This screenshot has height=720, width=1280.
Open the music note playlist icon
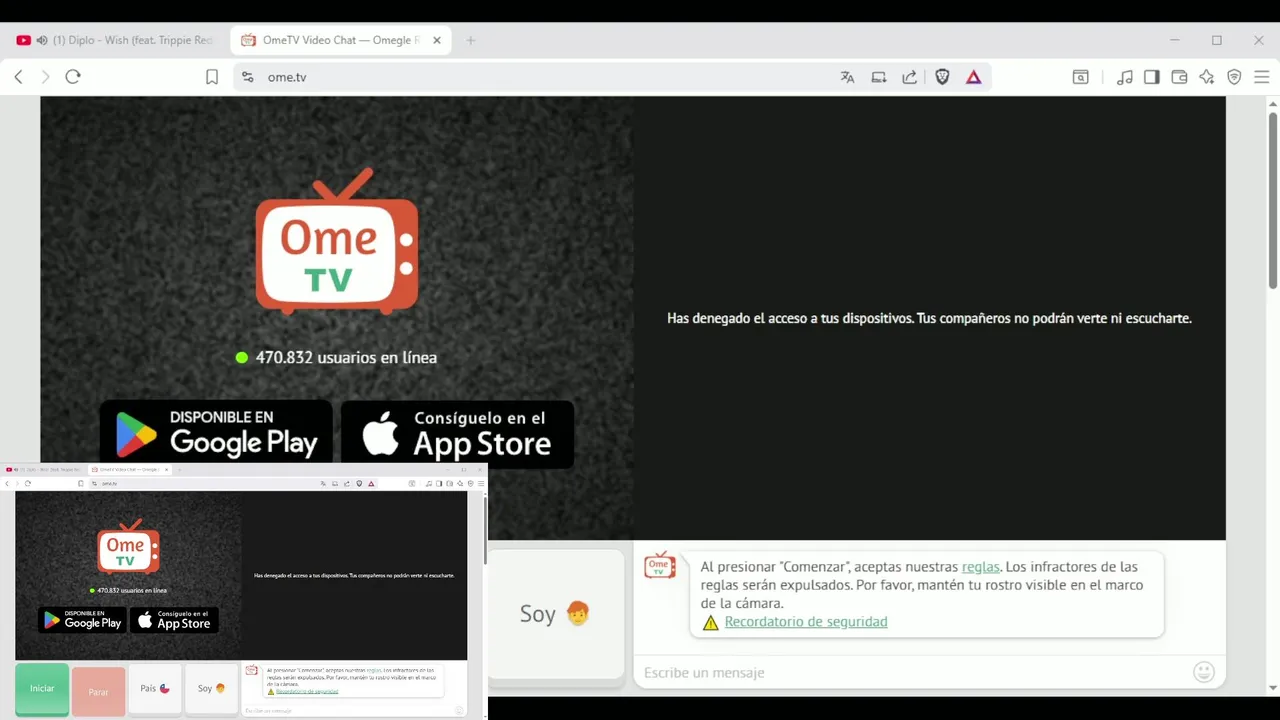pyautogui.click(x=1125, y=77)
